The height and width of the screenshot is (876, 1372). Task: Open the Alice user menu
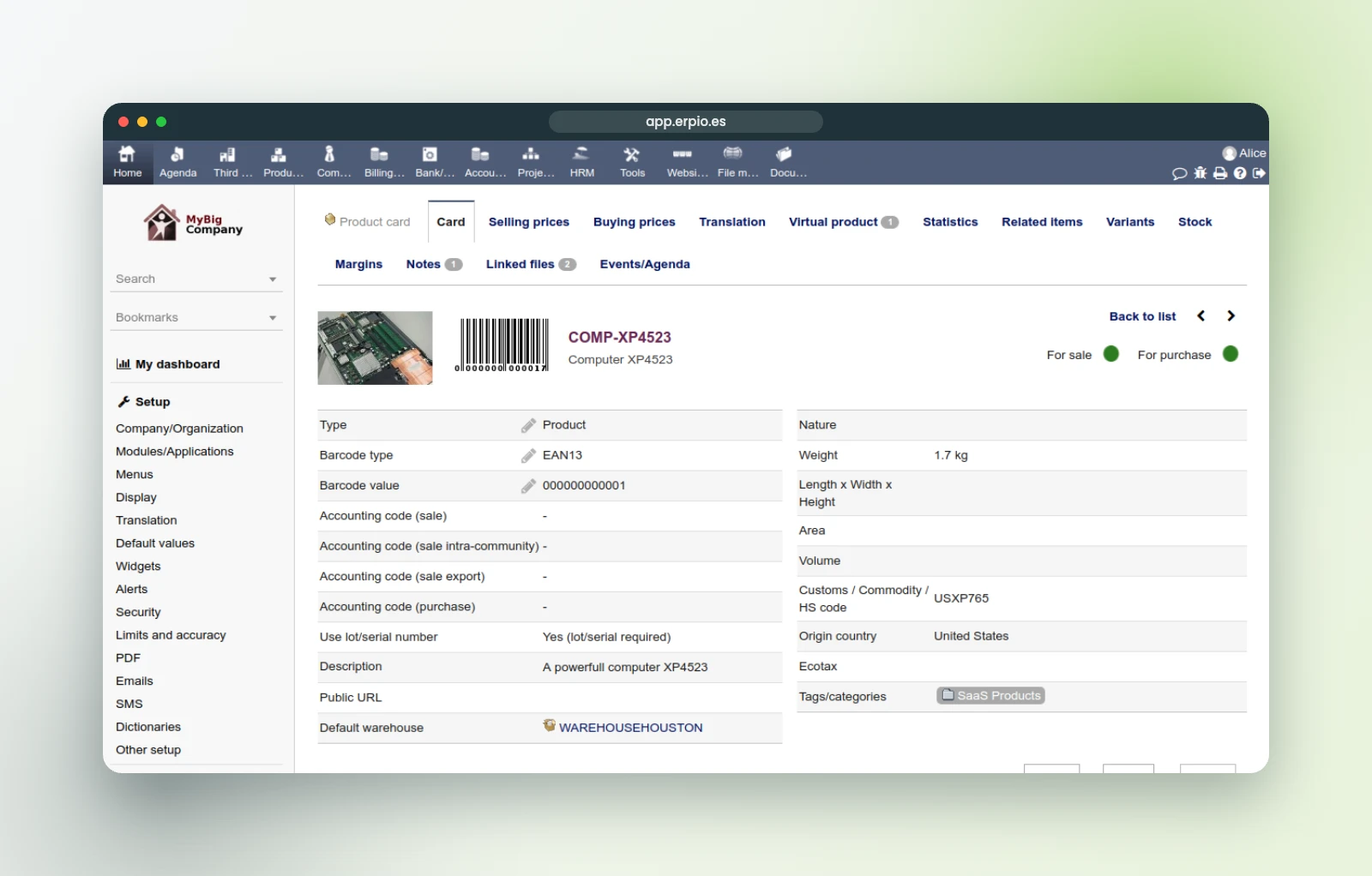[x=1244, y=153]
